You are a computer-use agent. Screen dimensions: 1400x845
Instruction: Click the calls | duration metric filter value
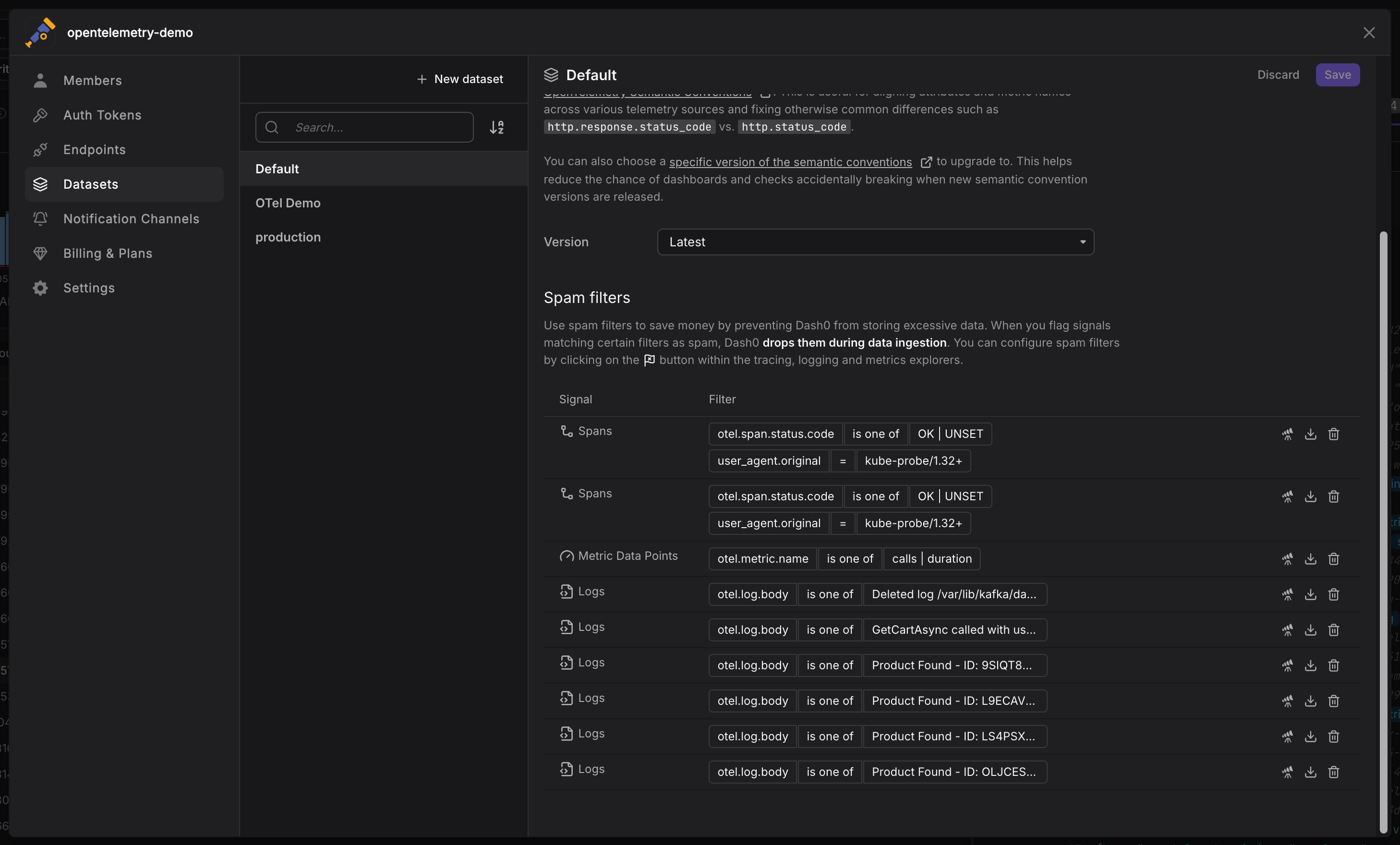(x=931, y=558)
